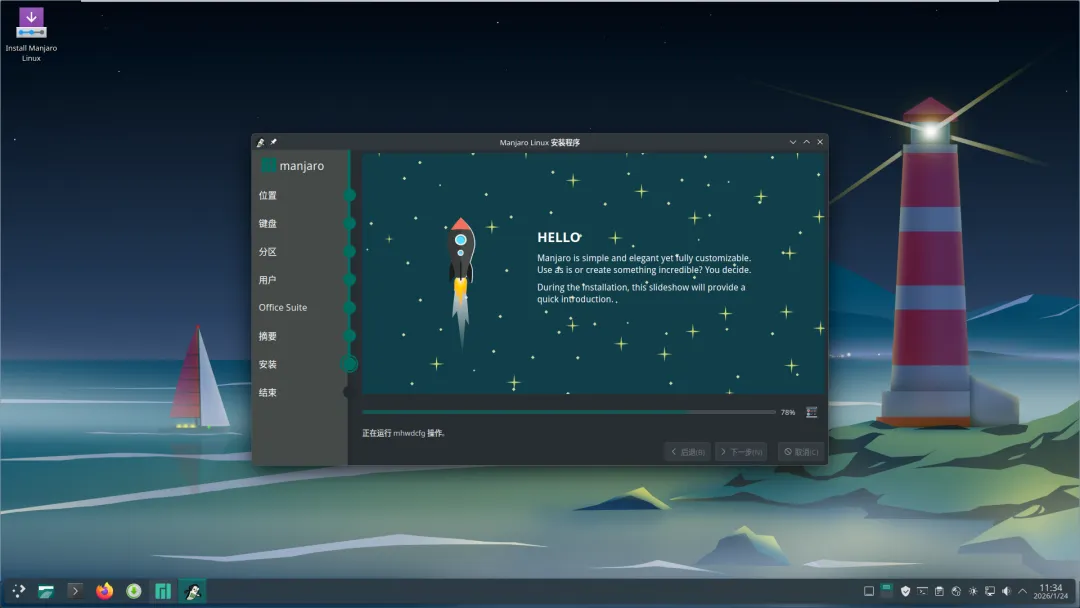The height and width of the screenshot is (608, 1080).
Task: Open the brightness tray icon
Action: (x=973, y=591)
